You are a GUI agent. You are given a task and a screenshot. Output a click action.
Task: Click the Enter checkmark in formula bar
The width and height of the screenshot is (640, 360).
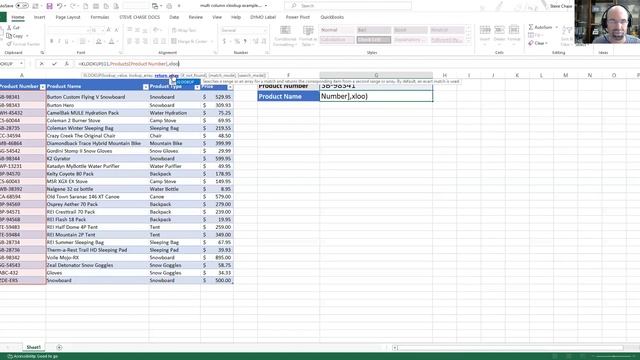[54, 64]
